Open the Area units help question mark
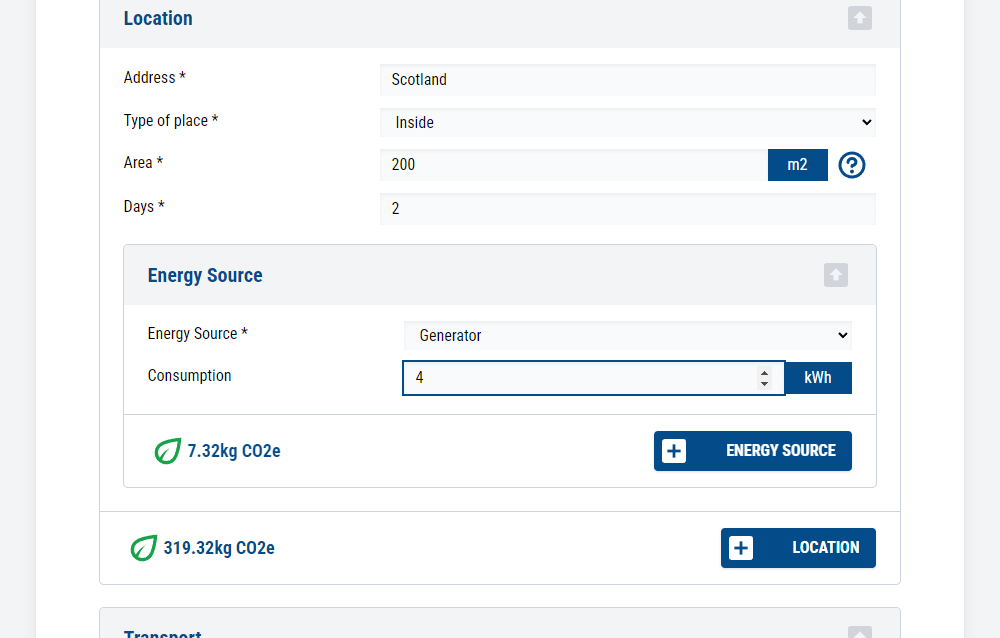The height and width of the screenshot is (638, 1000). (x=851, y=164)
